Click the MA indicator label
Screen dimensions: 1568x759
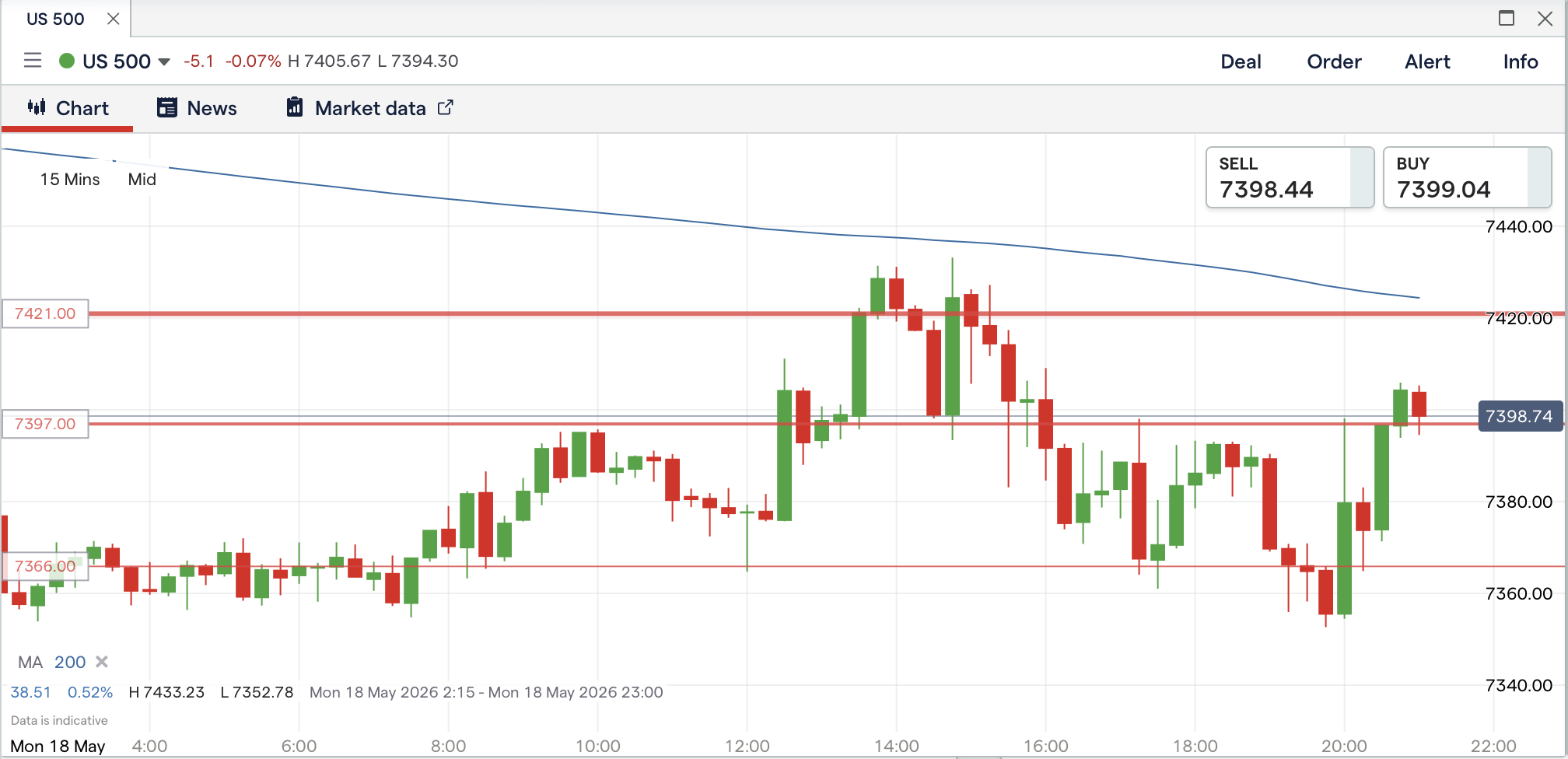tap(30, 662)
